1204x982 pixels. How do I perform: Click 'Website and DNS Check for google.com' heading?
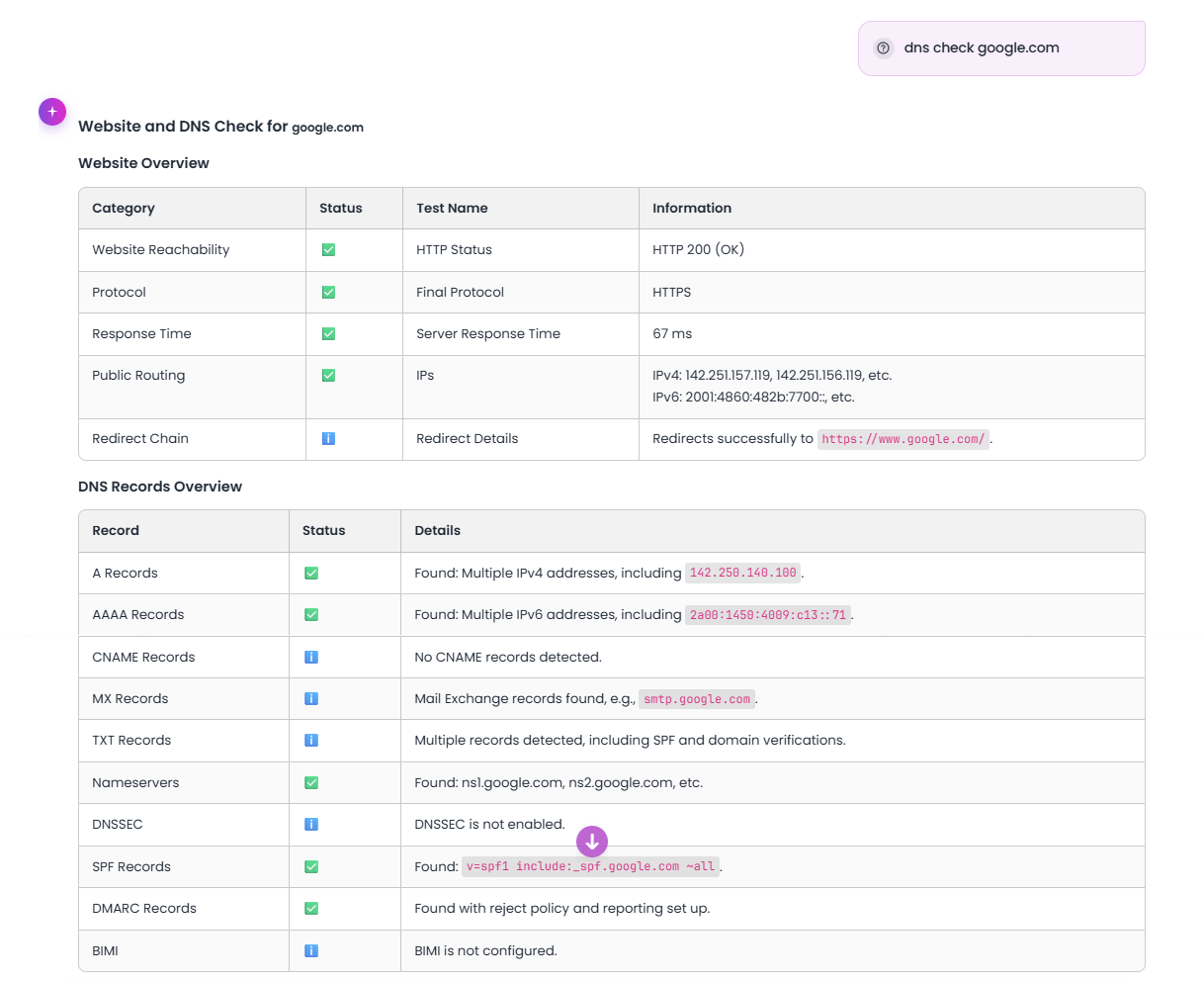click(x=220, y=127)
